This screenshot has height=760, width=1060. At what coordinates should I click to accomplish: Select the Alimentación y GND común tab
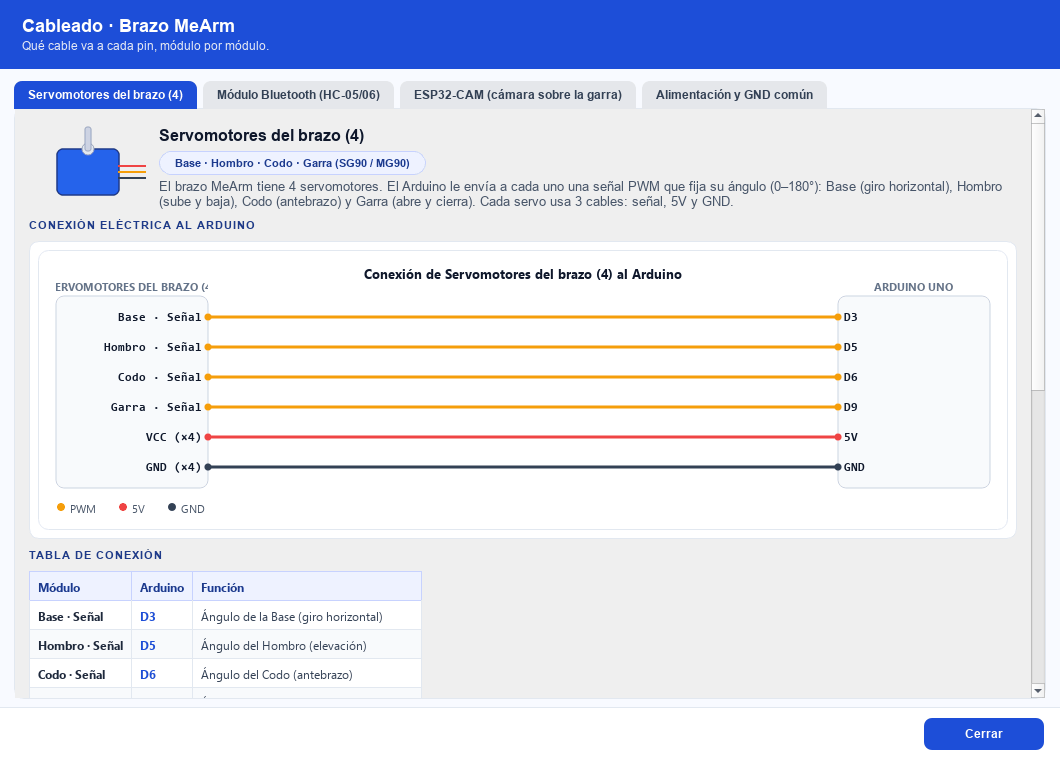tap(734, 95)
